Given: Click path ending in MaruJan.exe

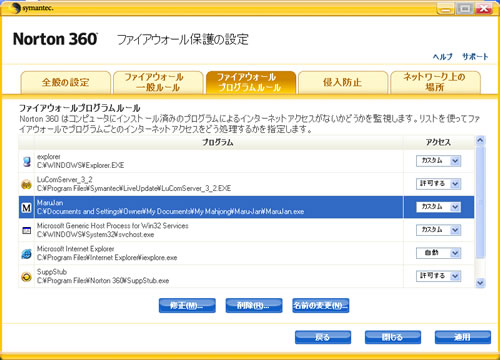Looking at the screenshot, I should pos(170,212).
